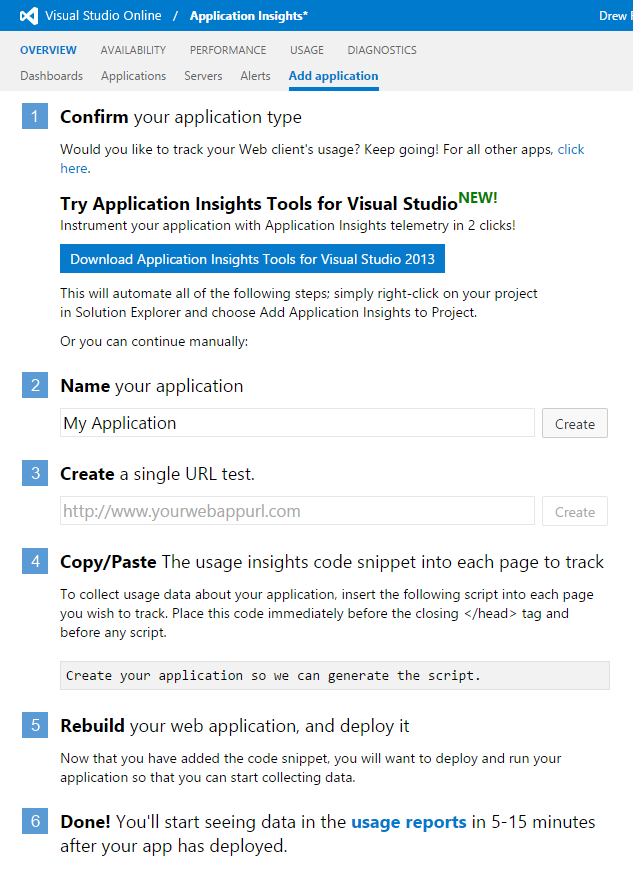Viewport: 633px width, 888px height.
Task: Select the Usage tab
Action: click(x=307, y=50)
